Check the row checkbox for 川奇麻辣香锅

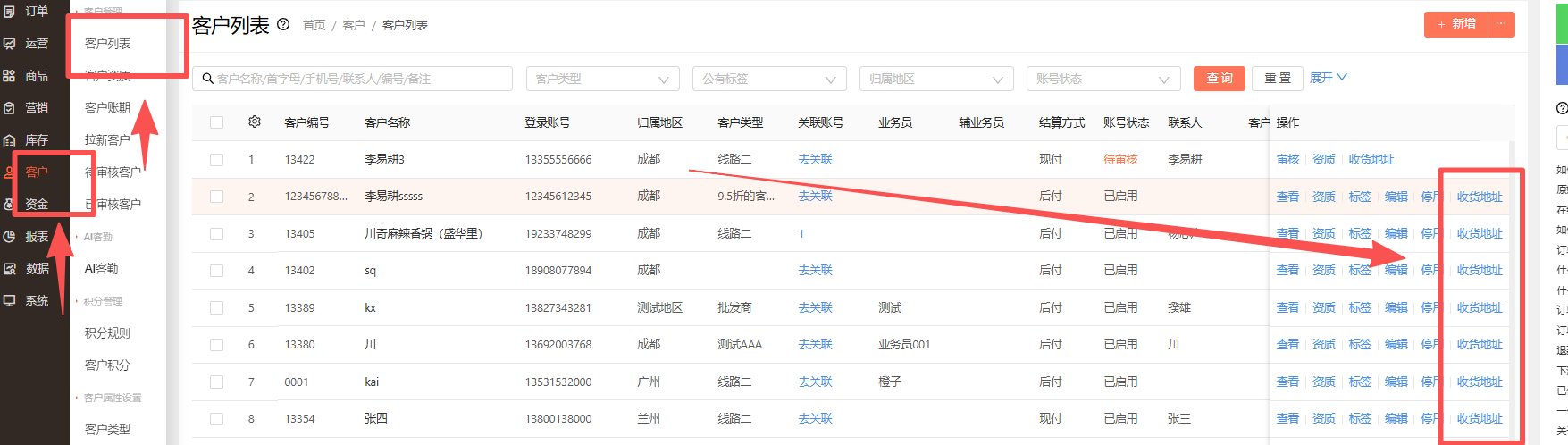coord(217,234)
